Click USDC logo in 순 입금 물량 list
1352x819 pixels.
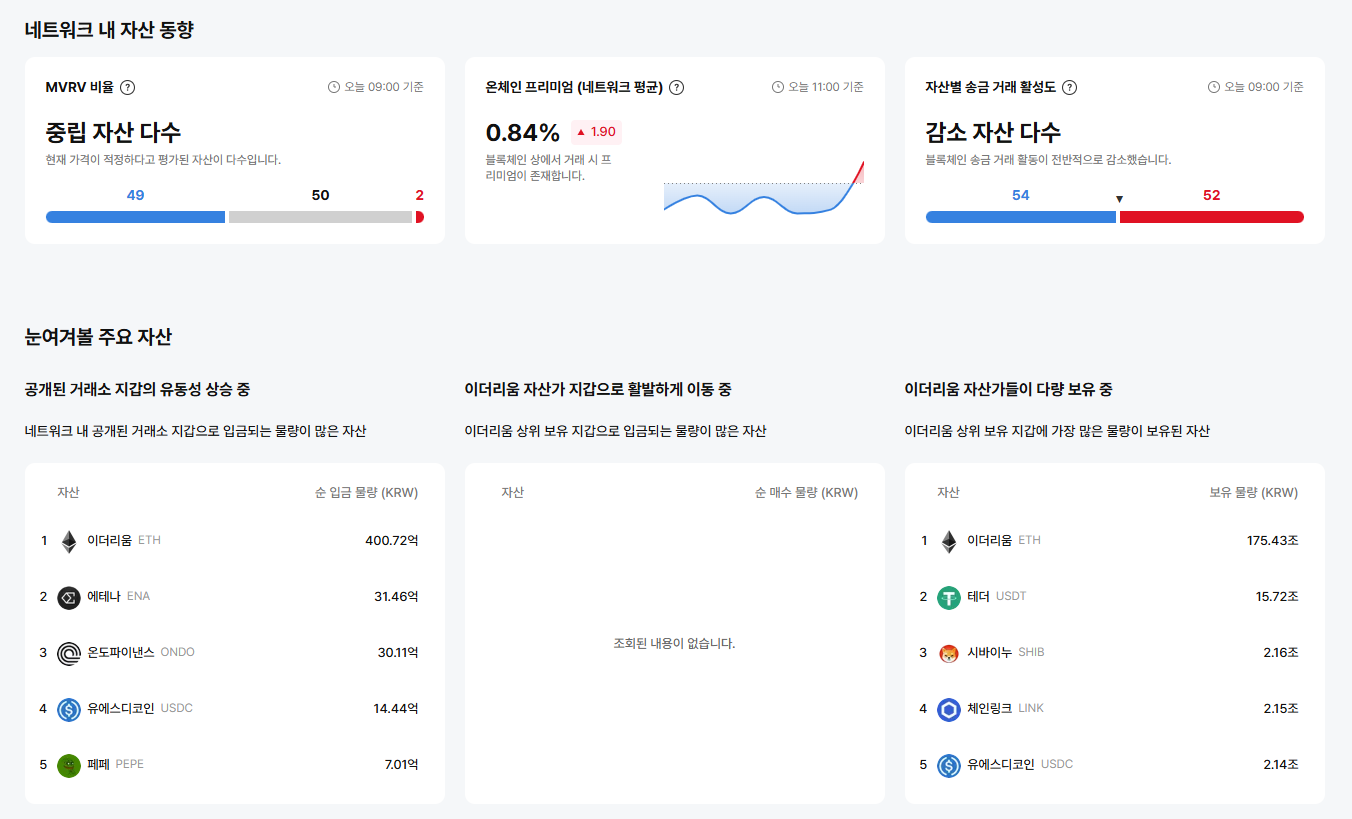click(x=69, y=709)
